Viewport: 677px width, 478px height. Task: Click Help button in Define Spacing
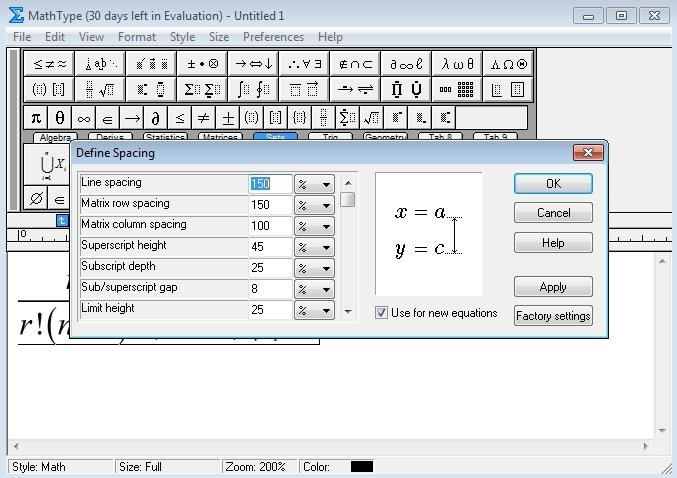[x=553, y=243]
